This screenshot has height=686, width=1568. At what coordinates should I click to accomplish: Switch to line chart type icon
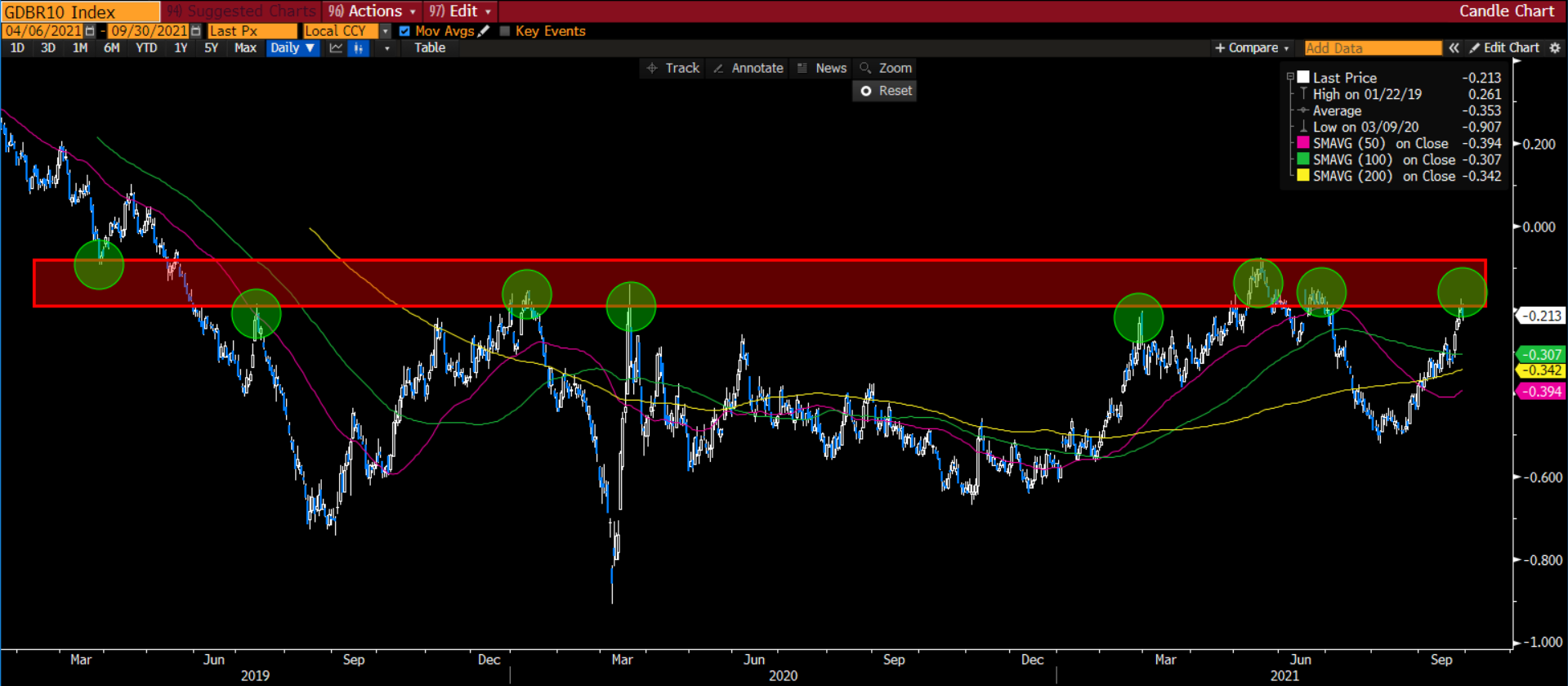coord(336,48)
